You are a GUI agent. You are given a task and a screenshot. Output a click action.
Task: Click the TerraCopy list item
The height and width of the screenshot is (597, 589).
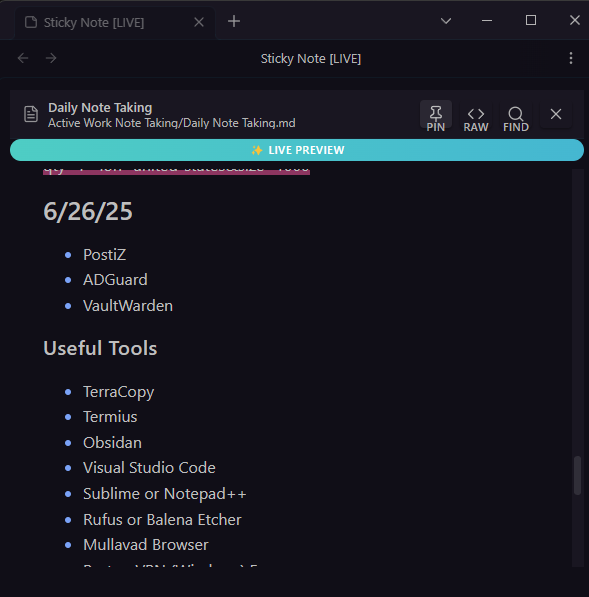coord(118,392)
